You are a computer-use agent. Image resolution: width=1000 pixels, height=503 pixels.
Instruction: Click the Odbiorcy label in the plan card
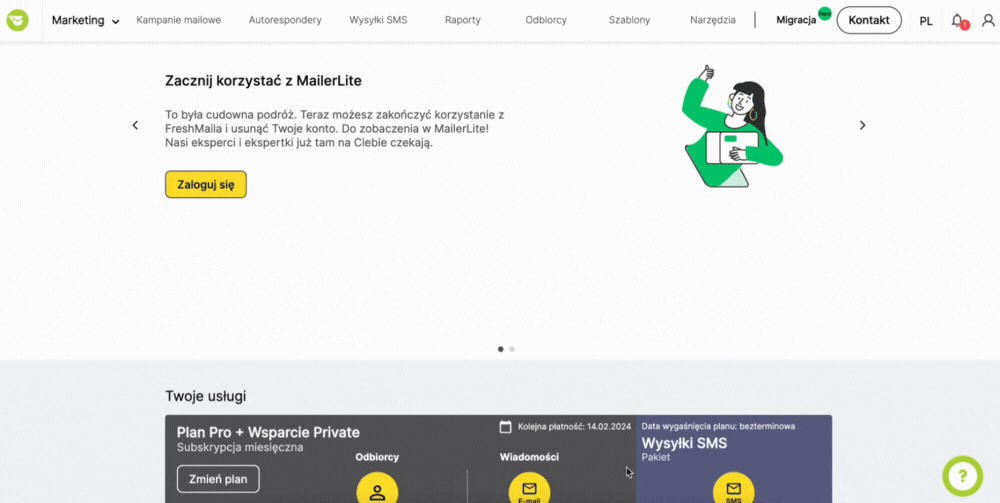click(x=377, y=457)
